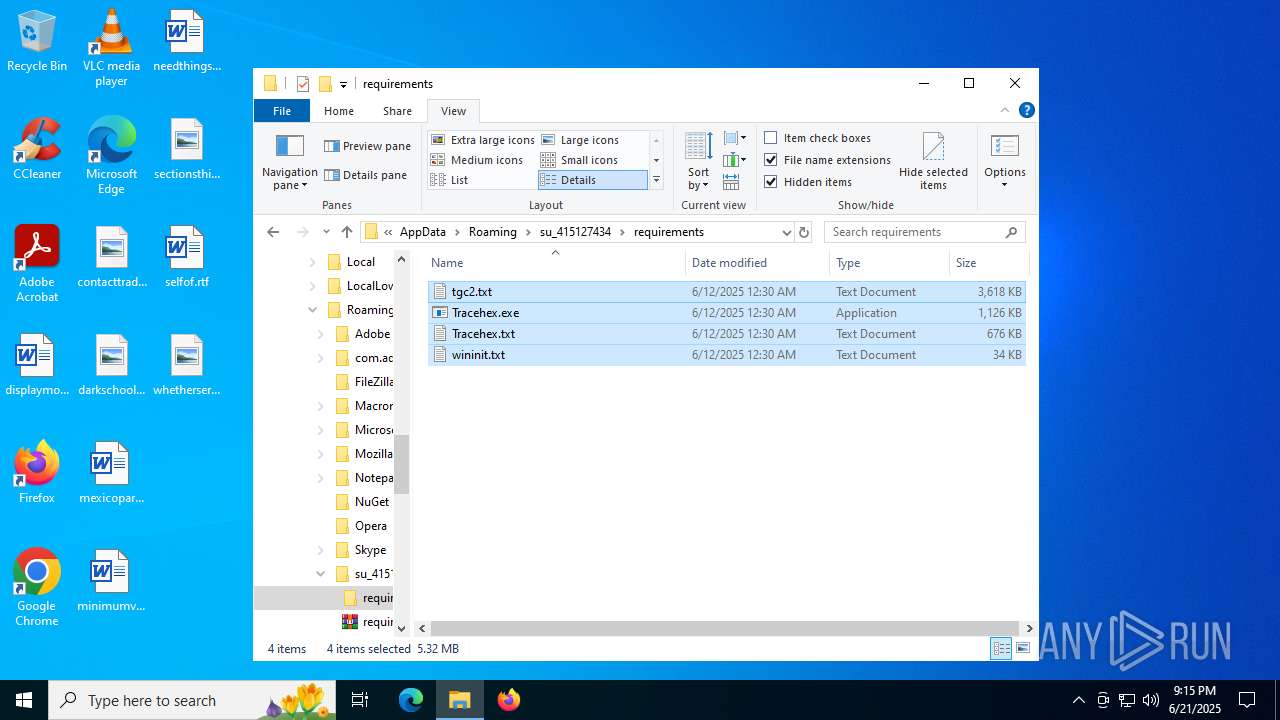Open Task View on taskbar
The width and height of the screenshot is (1280, 720).
coord(360,700)
